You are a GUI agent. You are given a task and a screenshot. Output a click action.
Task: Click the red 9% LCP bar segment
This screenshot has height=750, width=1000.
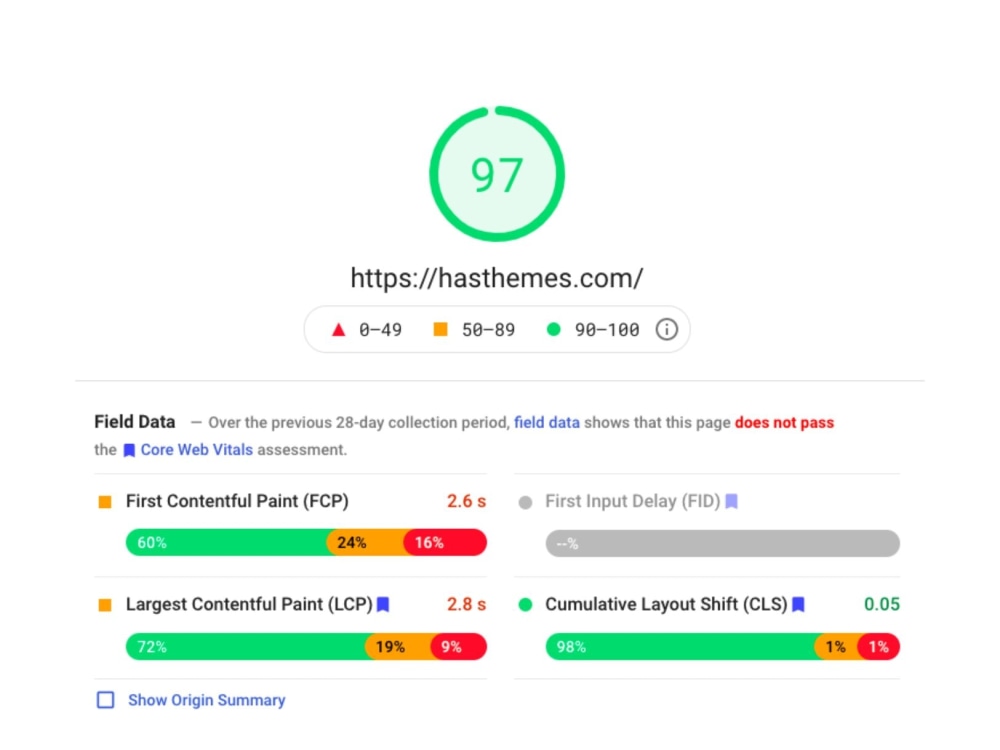tap(459, 647)
